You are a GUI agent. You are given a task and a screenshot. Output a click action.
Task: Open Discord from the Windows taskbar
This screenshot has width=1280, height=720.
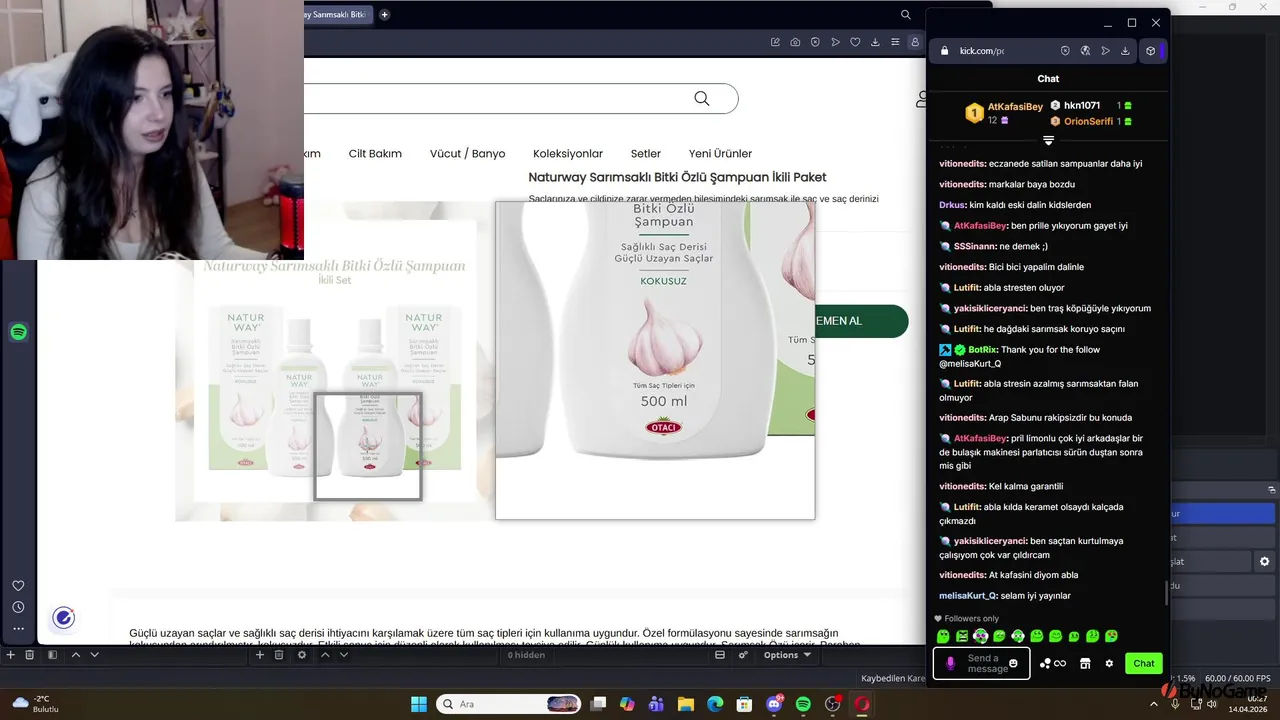(x=774, y=704)
